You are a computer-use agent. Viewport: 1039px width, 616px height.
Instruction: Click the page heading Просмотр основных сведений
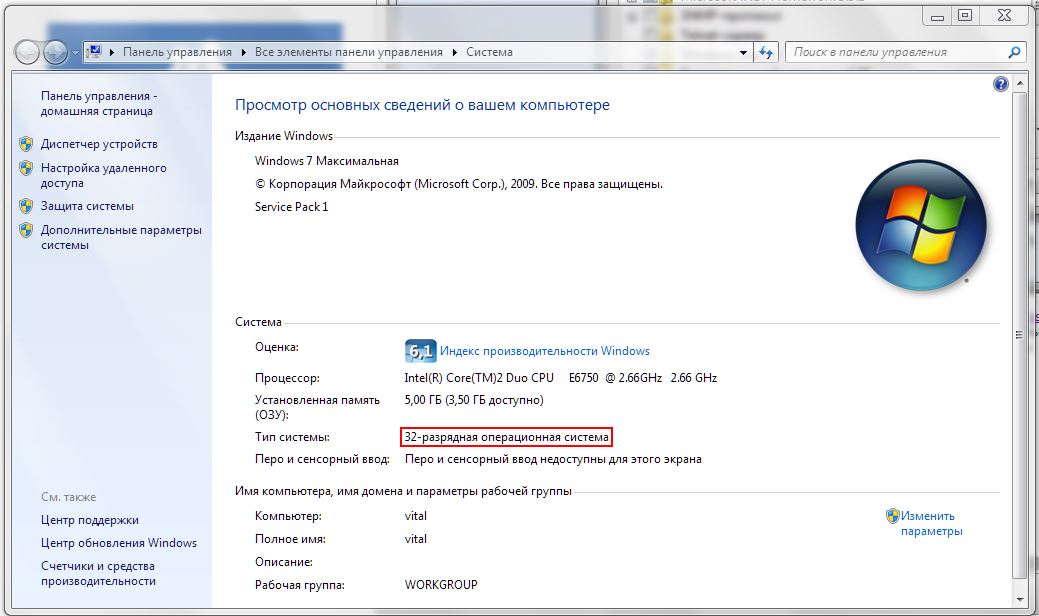[422, 105]
